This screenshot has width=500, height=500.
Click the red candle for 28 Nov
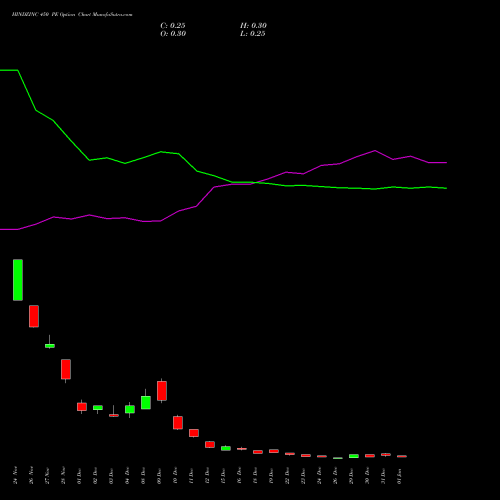pos(66,369)
